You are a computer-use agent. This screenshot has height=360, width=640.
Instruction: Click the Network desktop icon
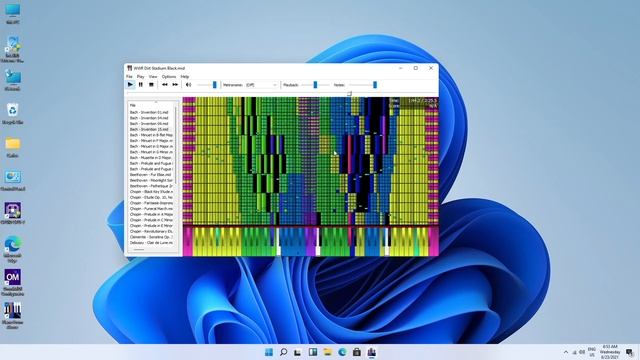(x=13, y=80)
